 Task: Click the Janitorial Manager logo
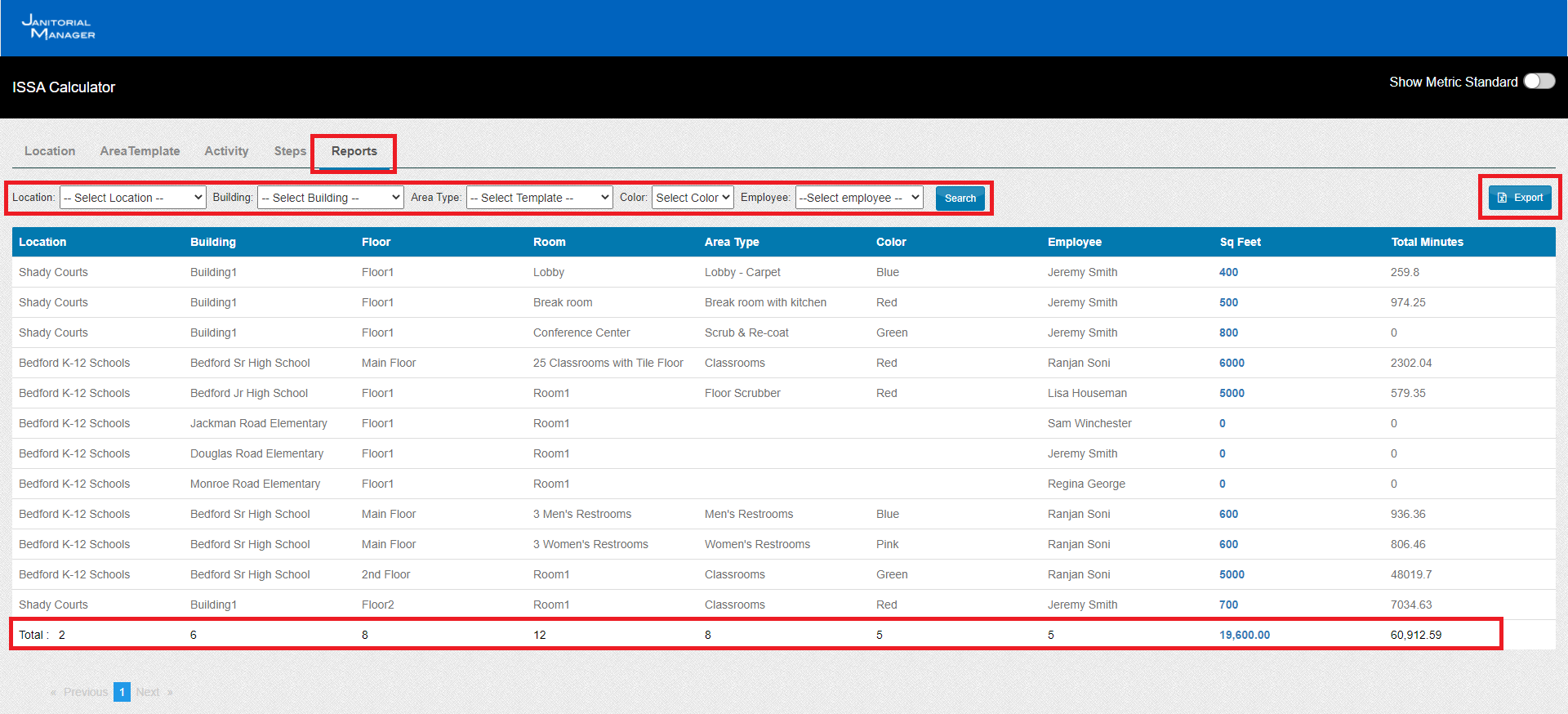pos(58,27)
